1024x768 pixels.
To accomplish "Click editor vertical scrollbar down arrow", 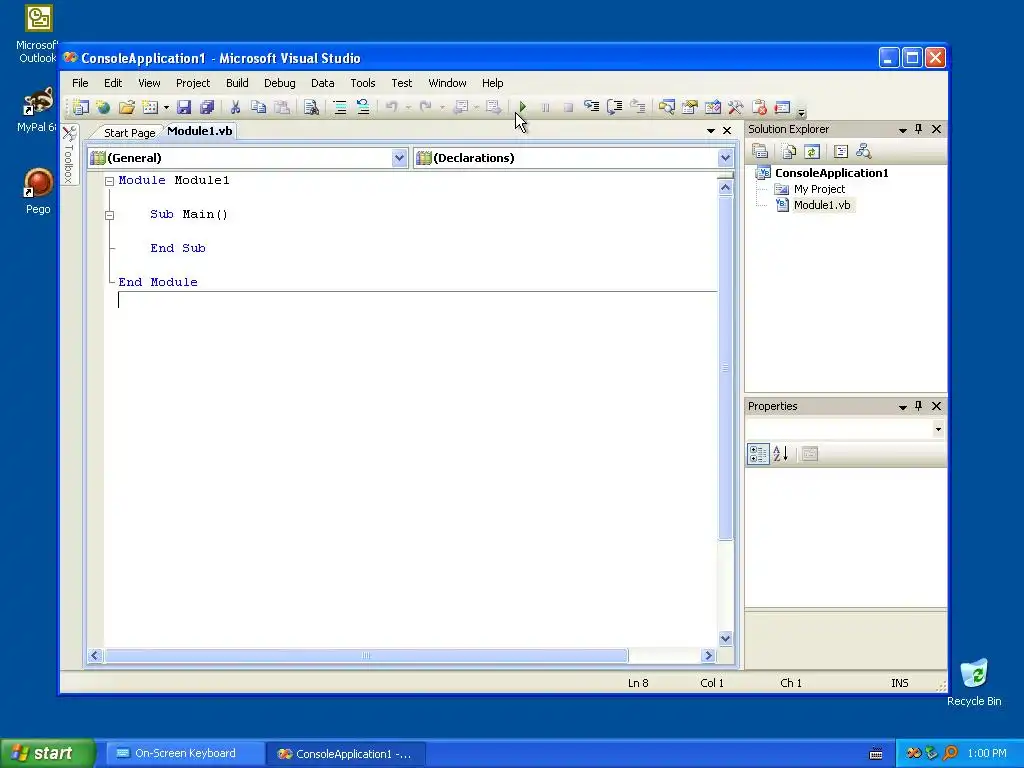I will coord(726,639).
